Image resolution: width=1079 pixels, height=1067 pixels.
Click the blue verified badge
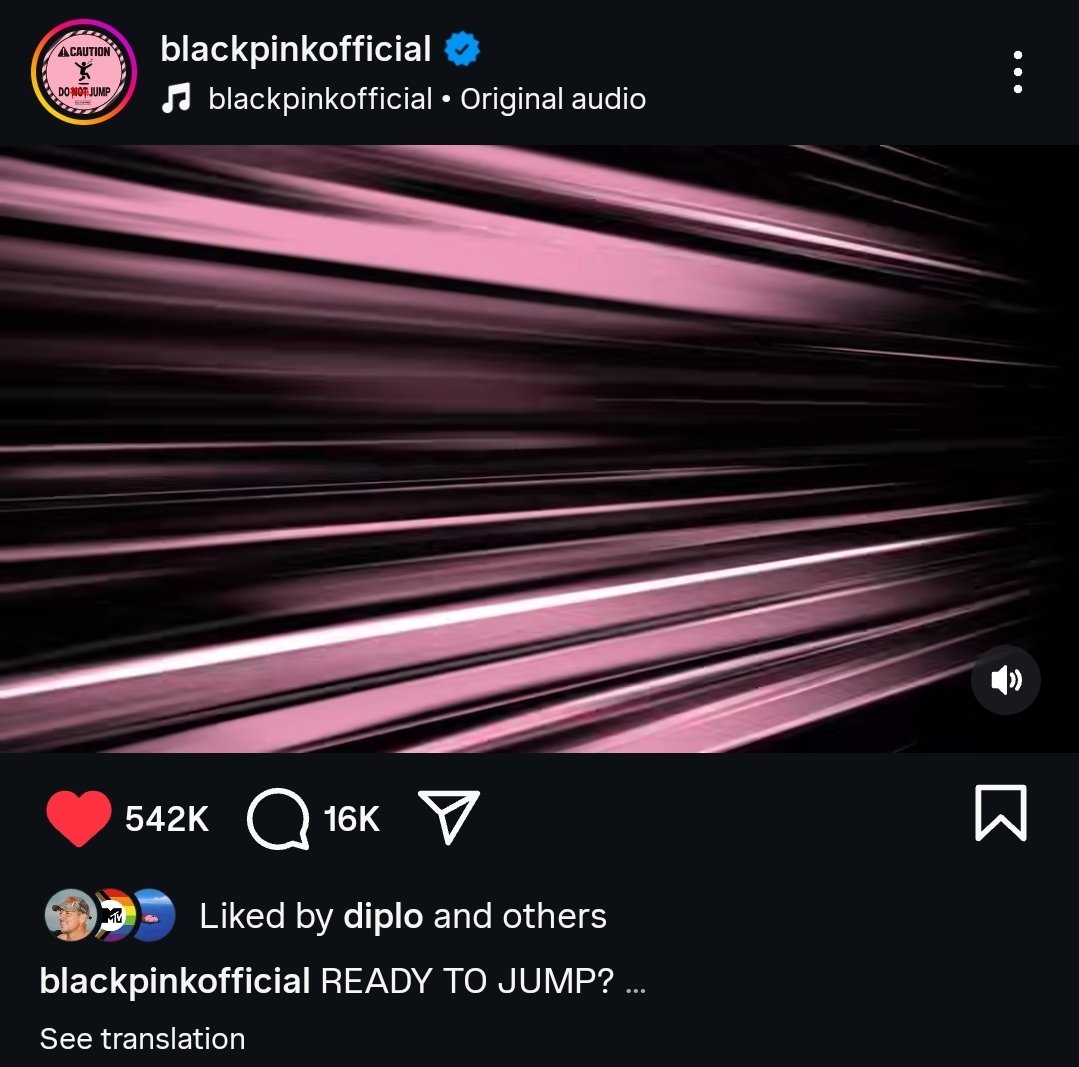coord(462,49)
